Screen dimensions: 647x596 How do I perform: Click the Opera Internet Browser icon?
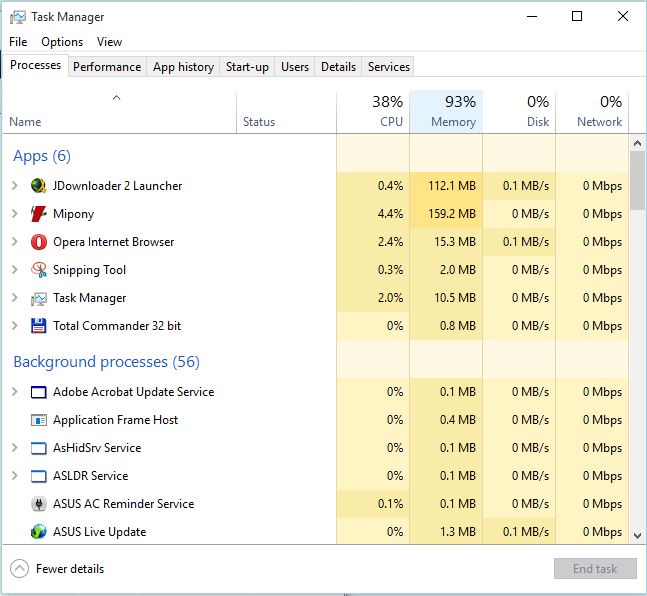point(38,242)
